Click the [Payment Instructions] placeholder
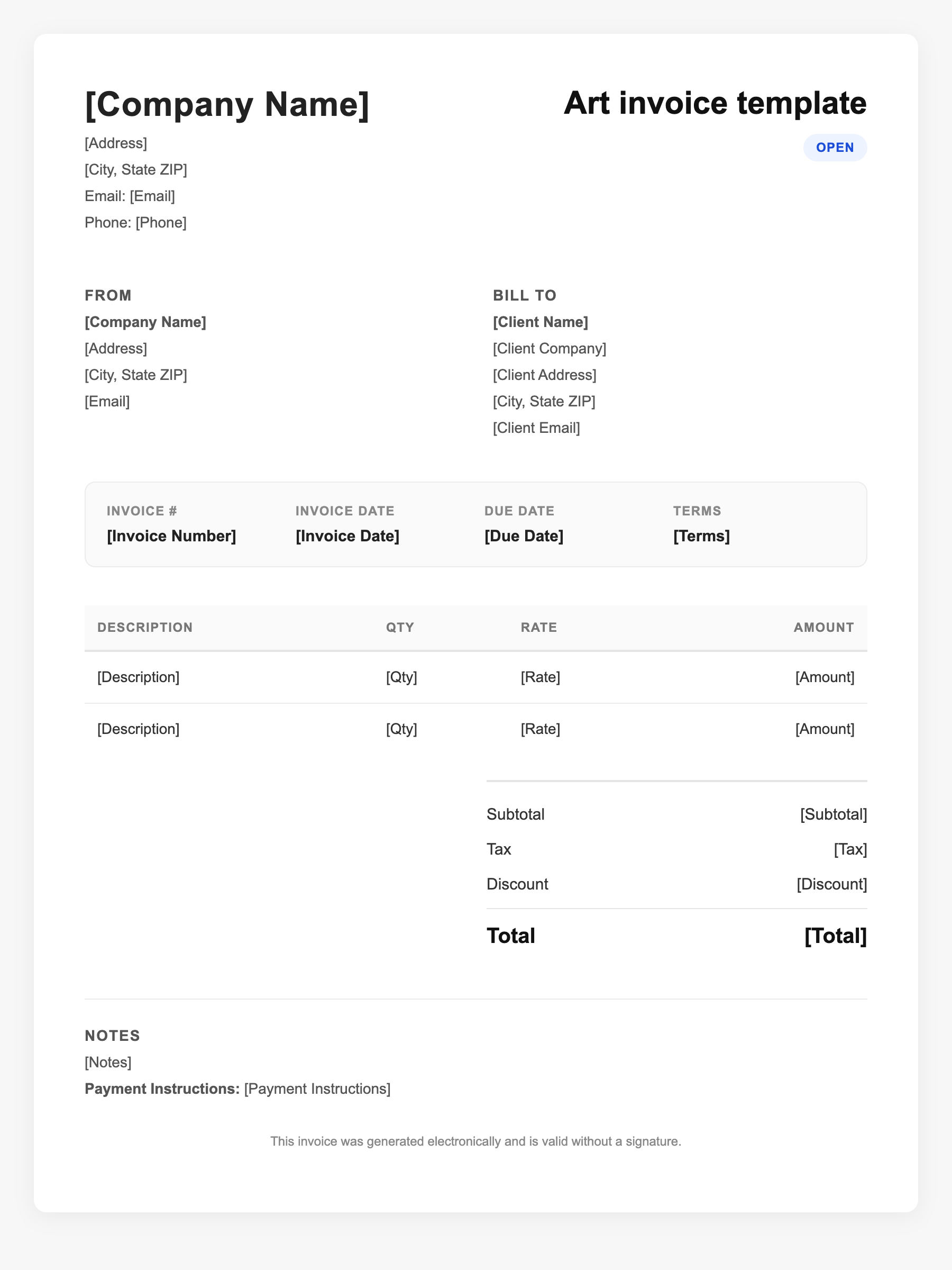 tap(317, 1088)
